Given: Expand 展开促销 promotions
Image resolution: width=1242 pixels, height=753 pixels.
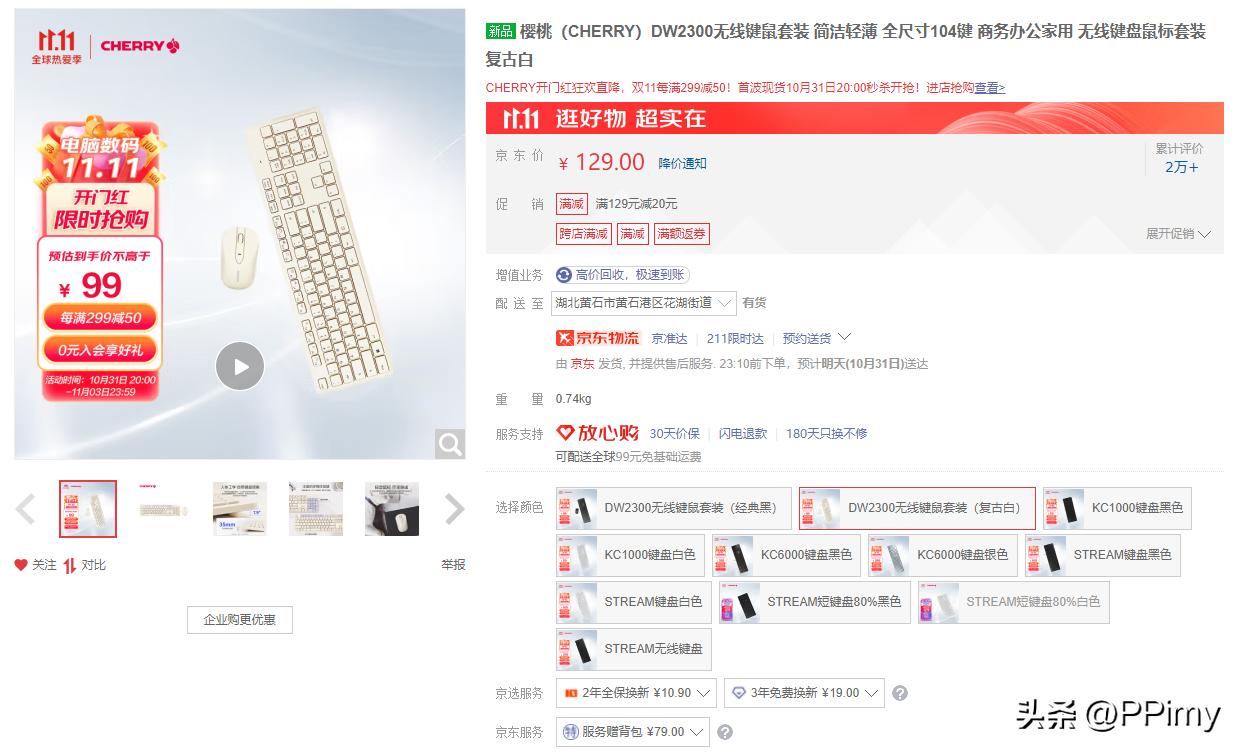Looking at the screenshot, I should point(1178,234).
